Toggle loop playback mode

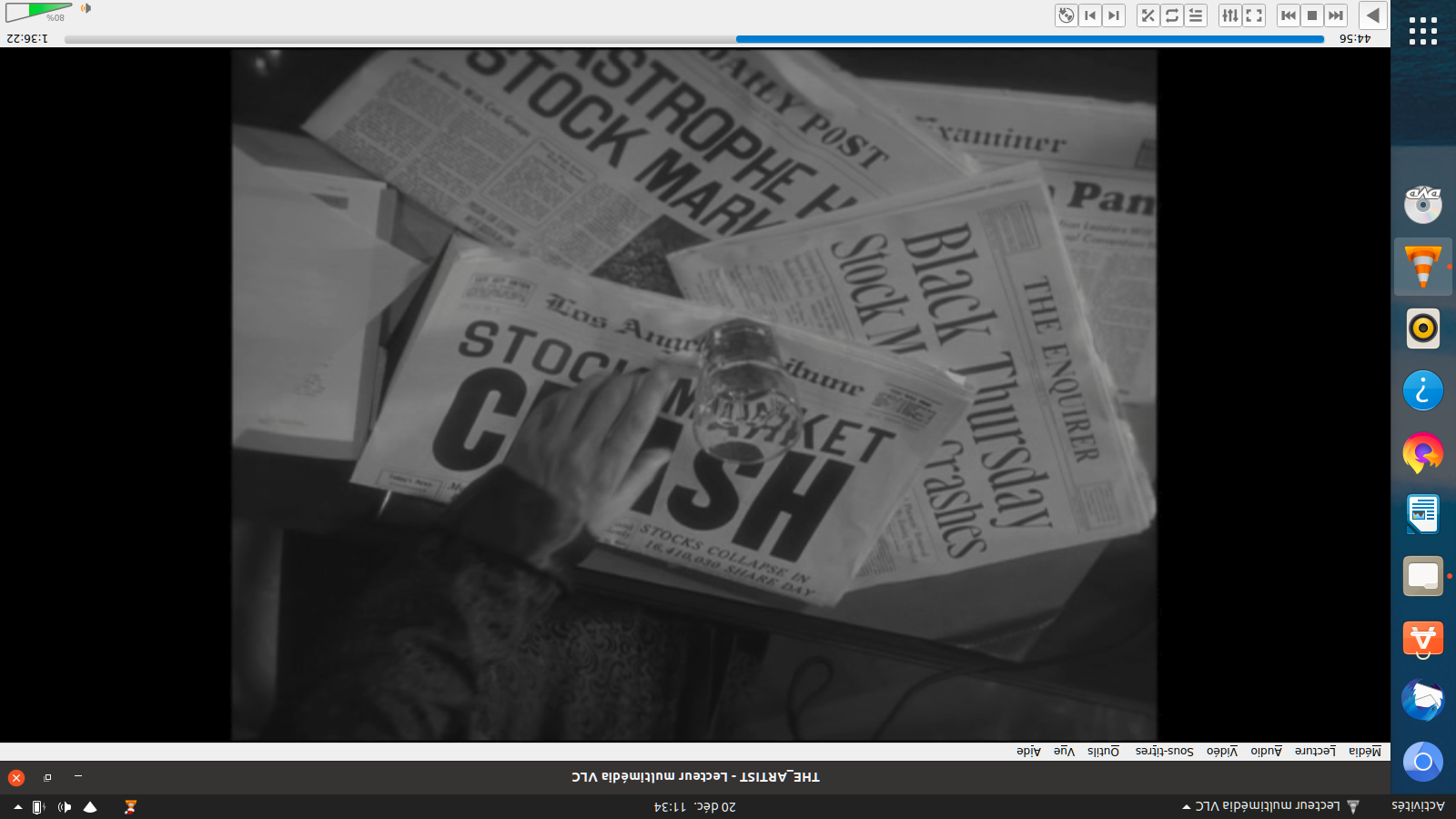pos(1172,15)
